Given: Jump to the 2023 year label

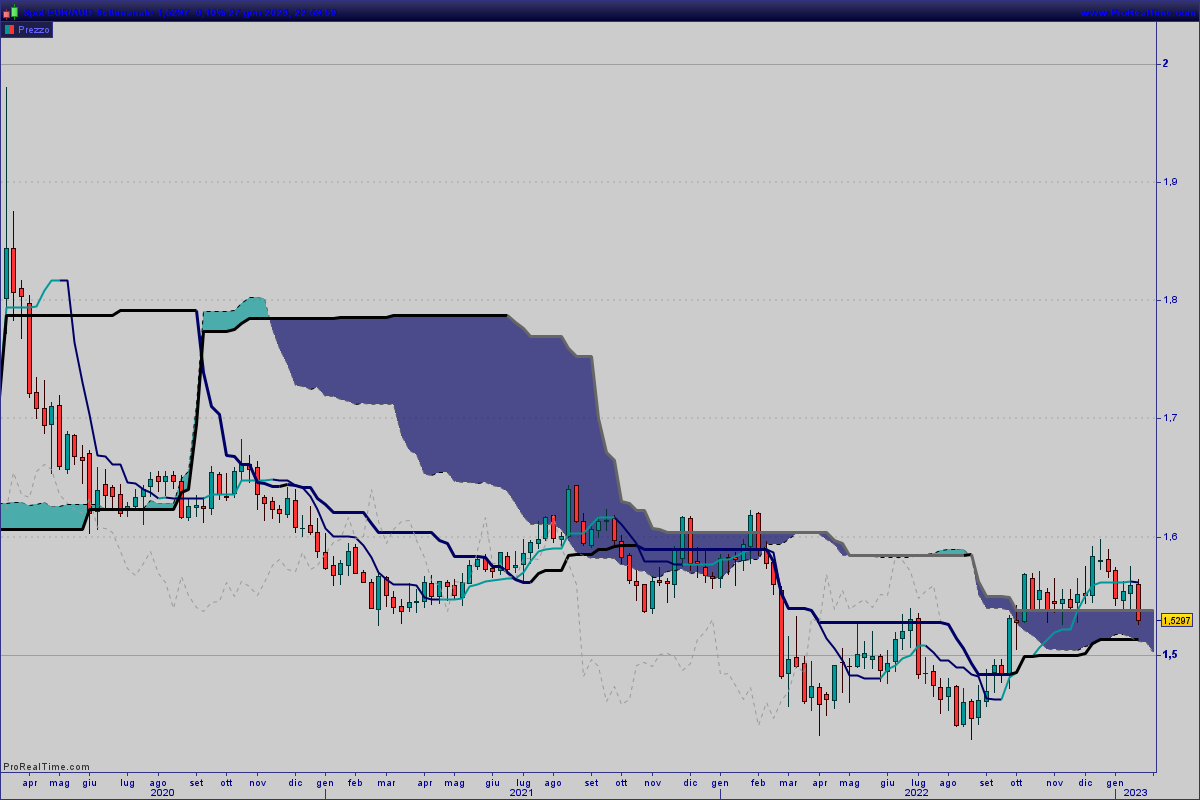Looking at the screenshot, I should click(1135, 792).
